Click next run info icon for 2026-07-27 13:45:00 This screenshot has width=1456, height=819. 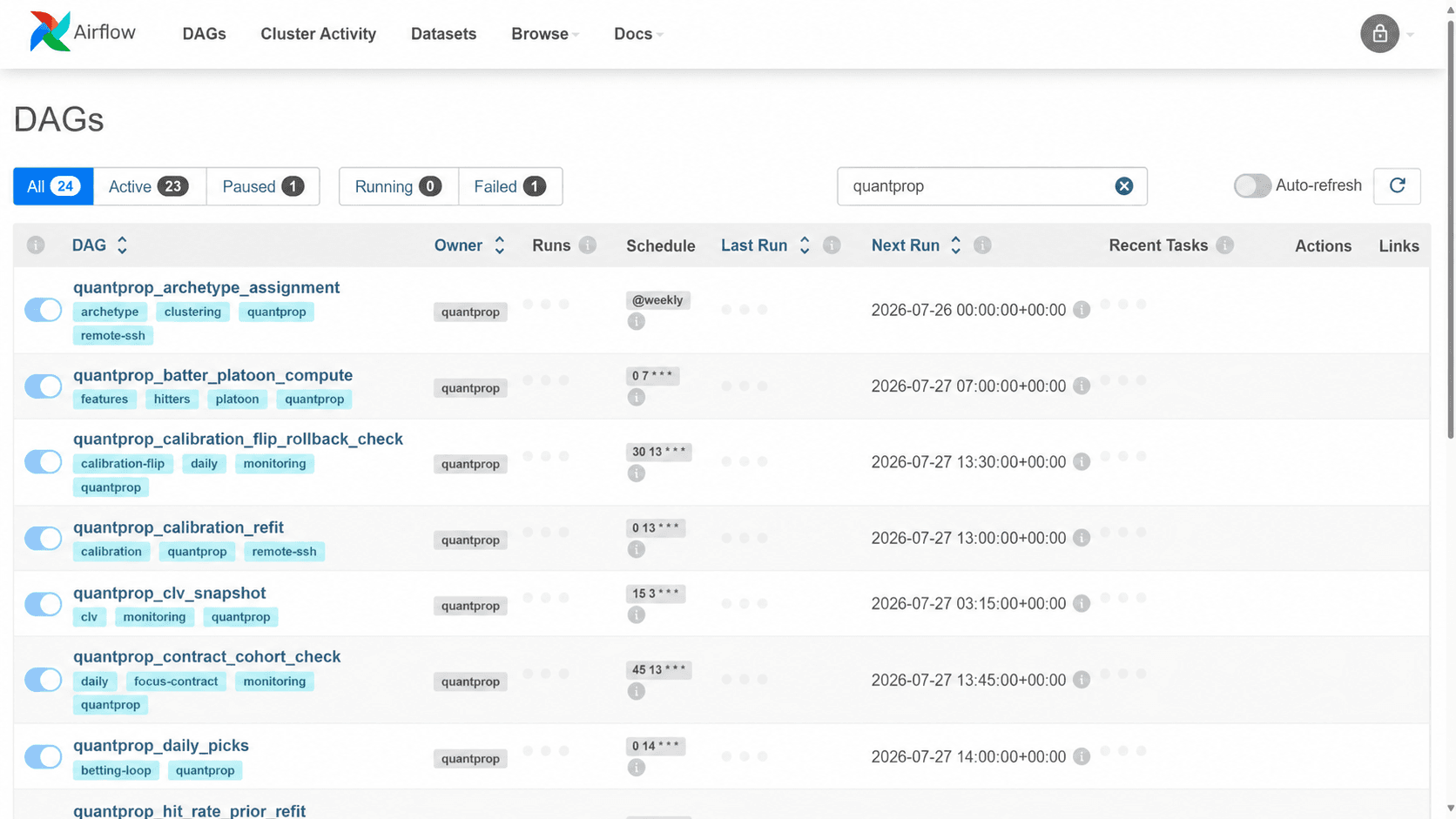(x=1082, y=680)
